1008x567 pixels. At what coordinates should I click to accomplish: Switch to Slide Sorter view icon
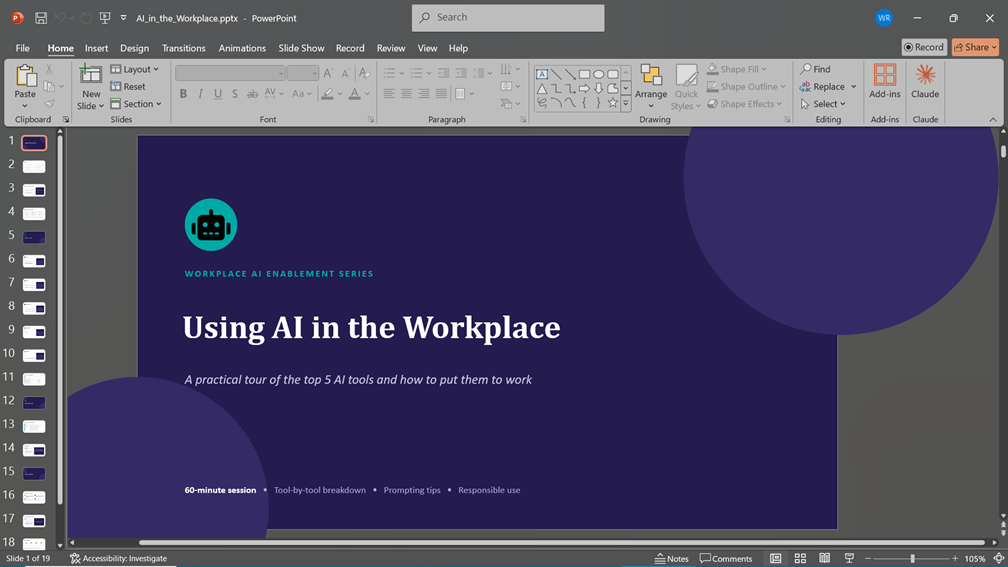pyautogui.click(x=800, y=559)
